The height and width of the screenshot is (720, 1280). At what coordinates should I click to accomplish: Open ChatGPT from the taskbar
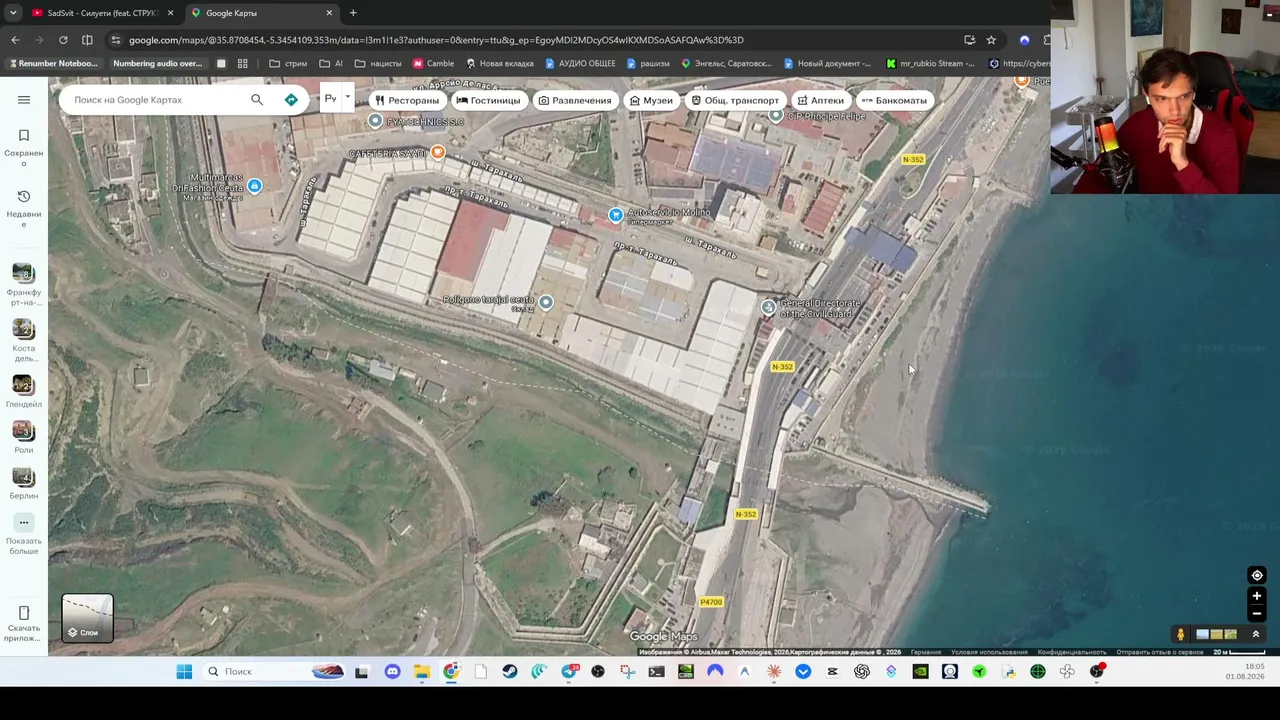coord(862,672)
